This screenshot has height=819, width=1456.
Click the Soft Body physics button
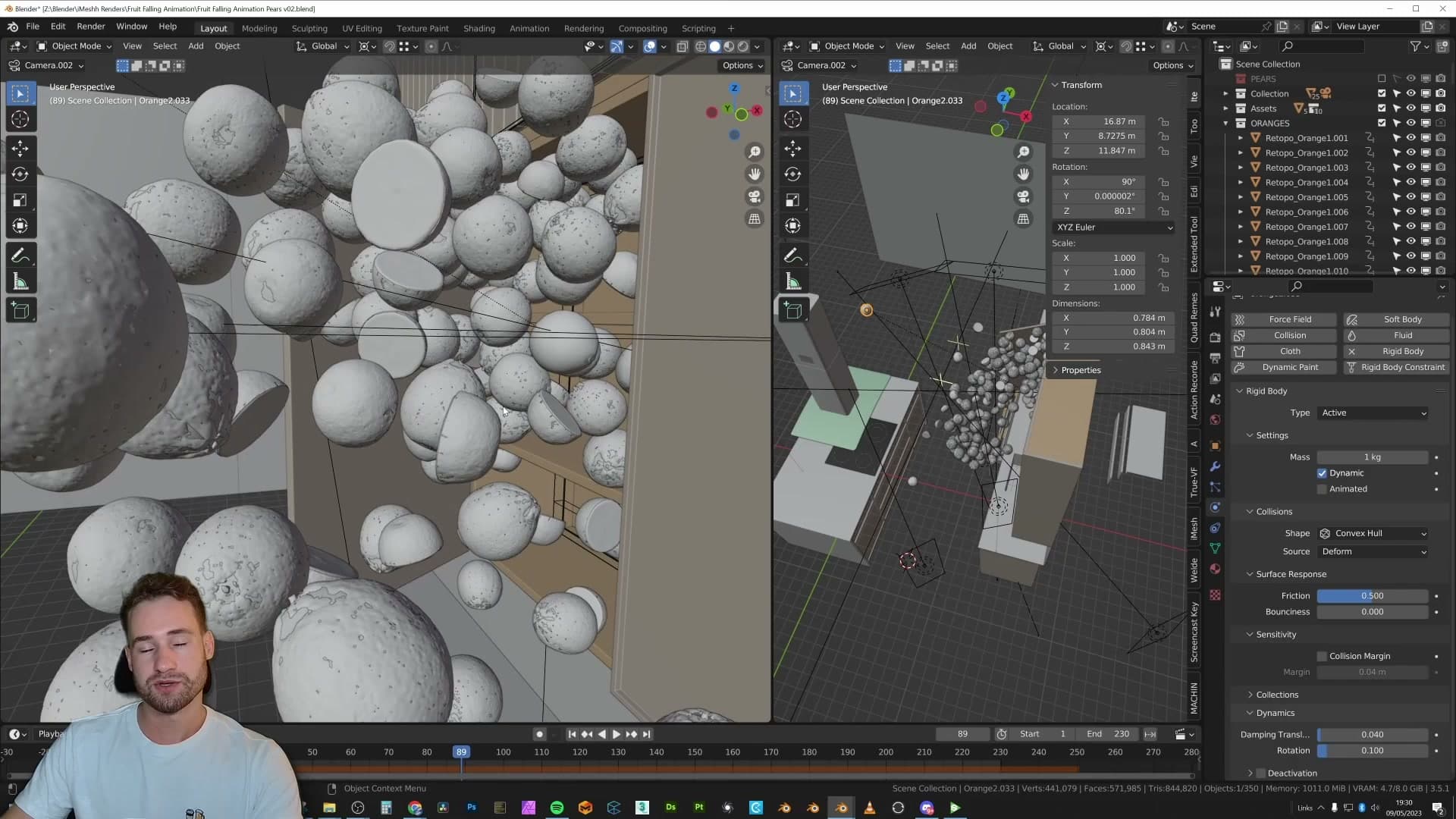click(1396, 320)
